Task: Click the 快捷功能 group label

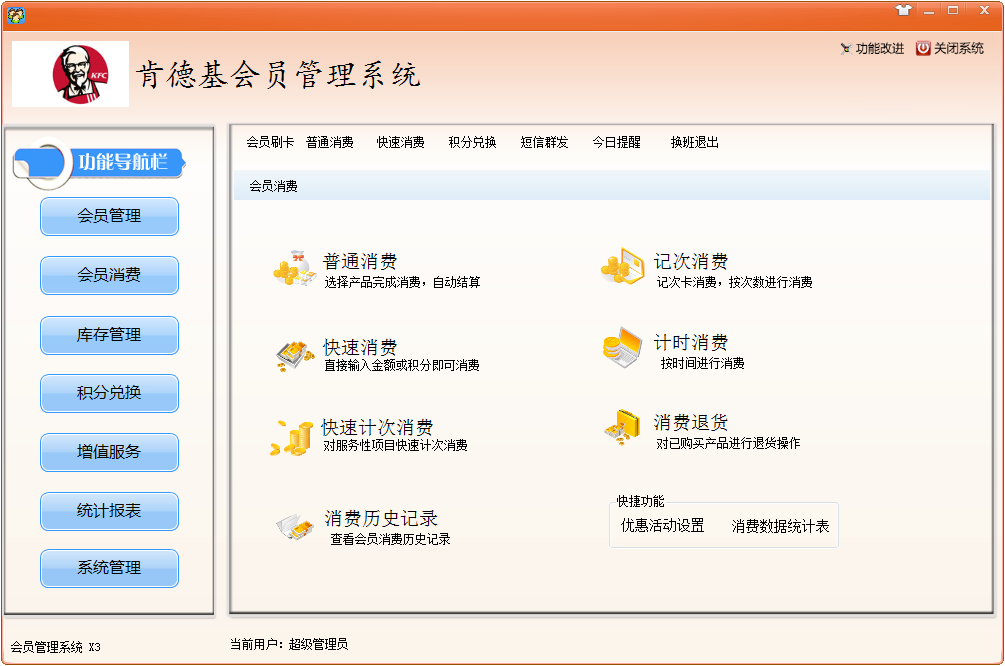Action: pyautogui.click(x=640, y=501)
